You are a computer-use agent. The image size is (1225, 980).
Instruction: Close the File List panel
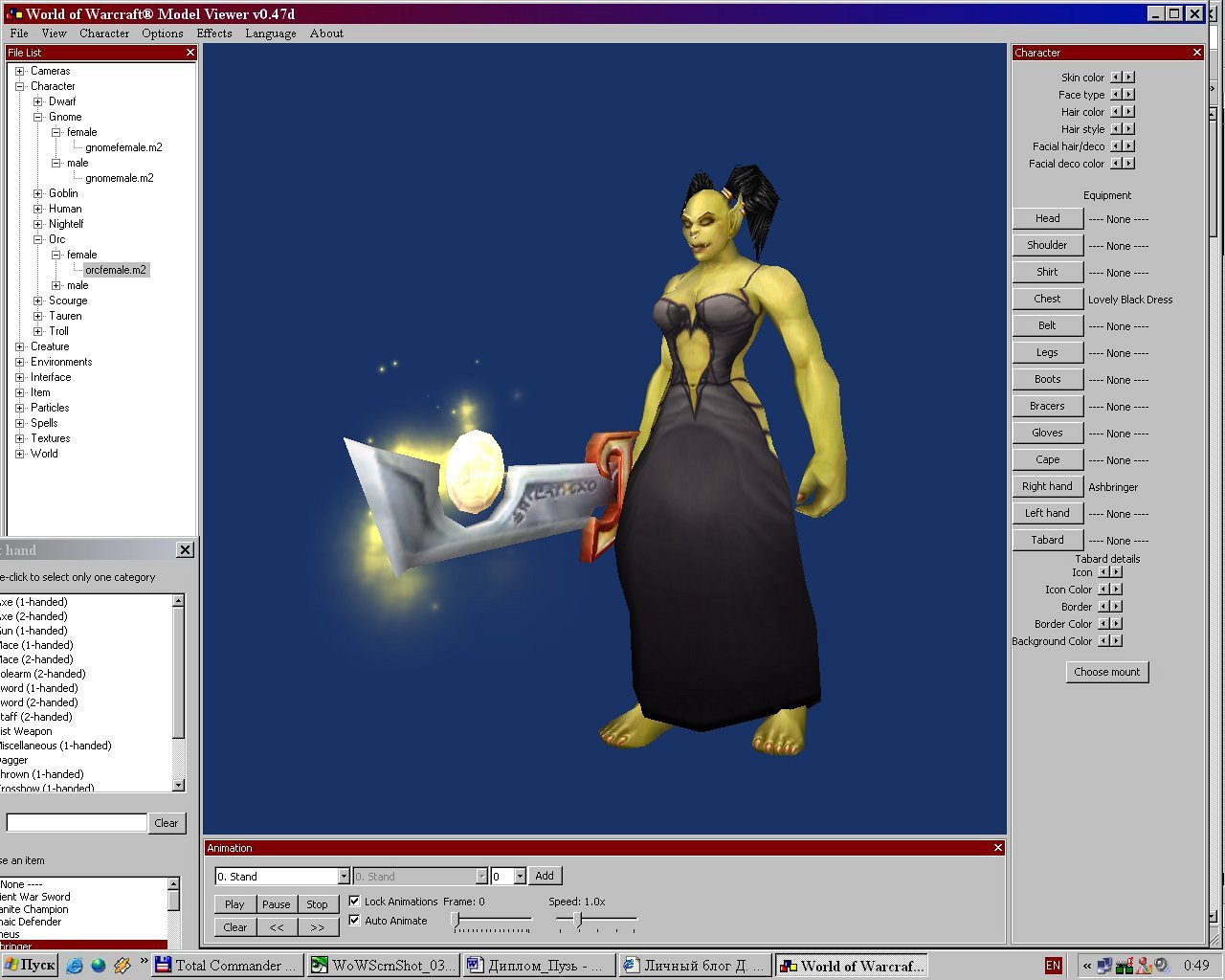190,53
